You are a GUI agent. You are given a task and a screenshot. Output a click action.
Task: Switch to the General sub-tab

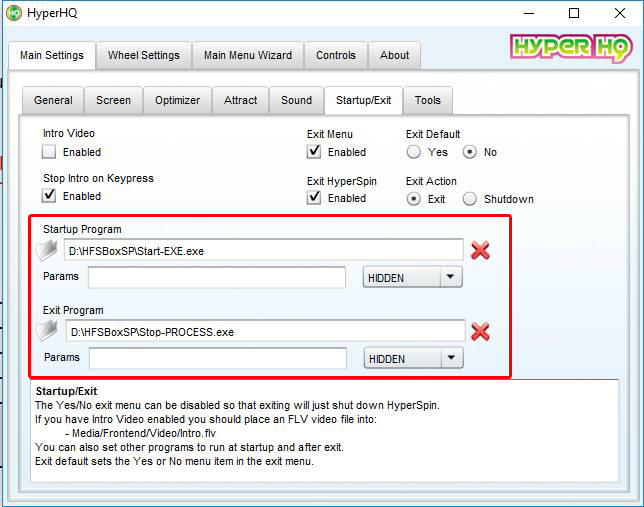[x=53, y=100]
